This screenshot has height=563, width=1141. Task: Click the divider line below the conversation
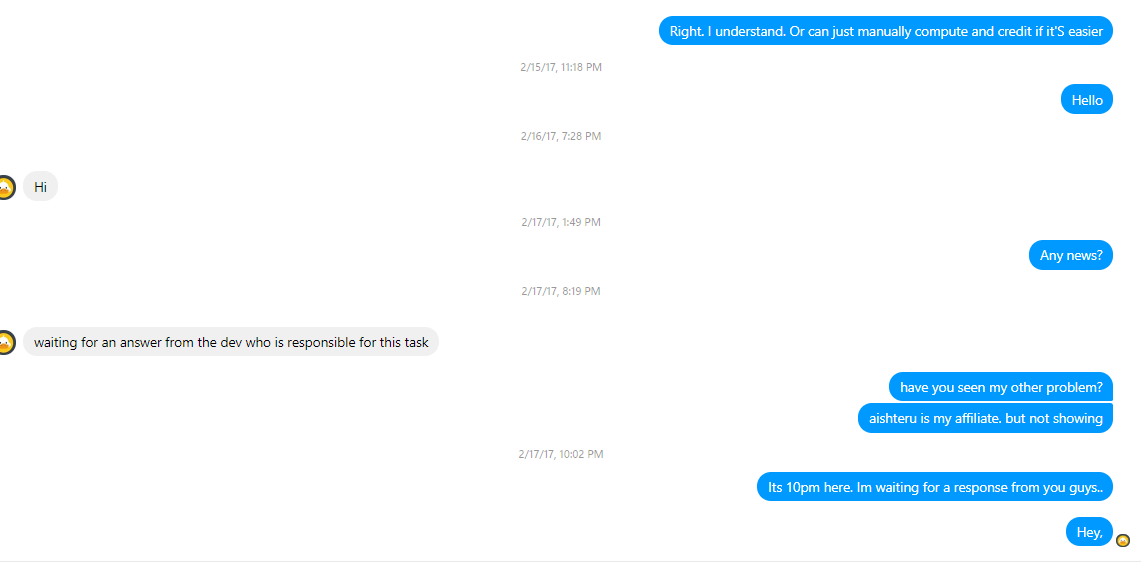[x=570, y=561]
